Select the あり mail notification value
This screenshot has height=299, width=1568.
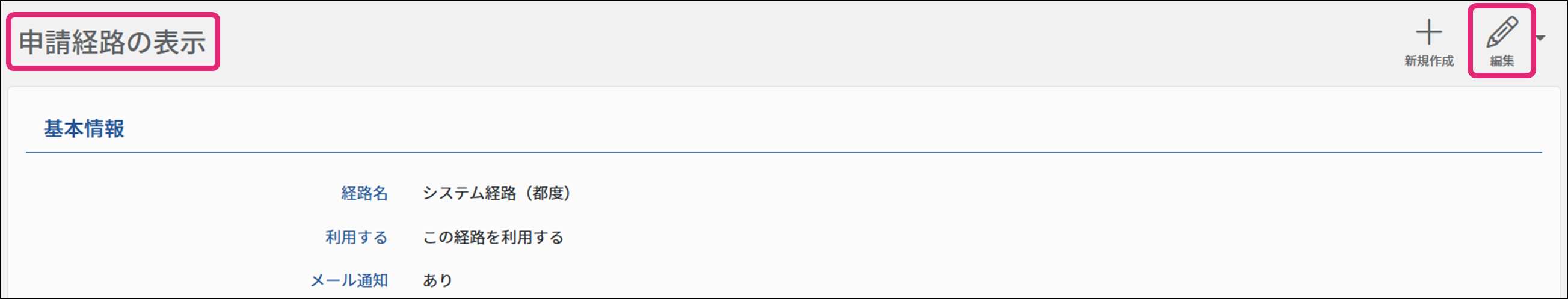point(438,280)
